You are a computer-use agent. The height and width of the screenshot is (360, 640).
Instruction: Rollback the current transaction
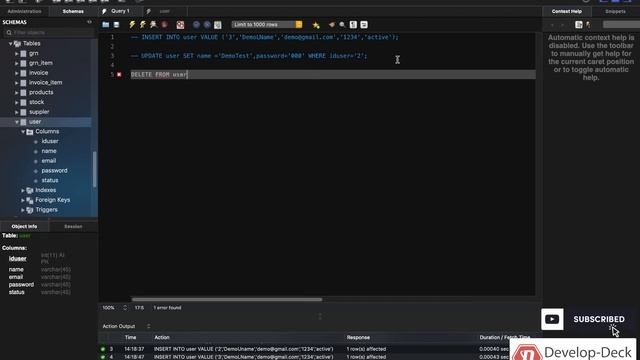(x=207, y=25)
